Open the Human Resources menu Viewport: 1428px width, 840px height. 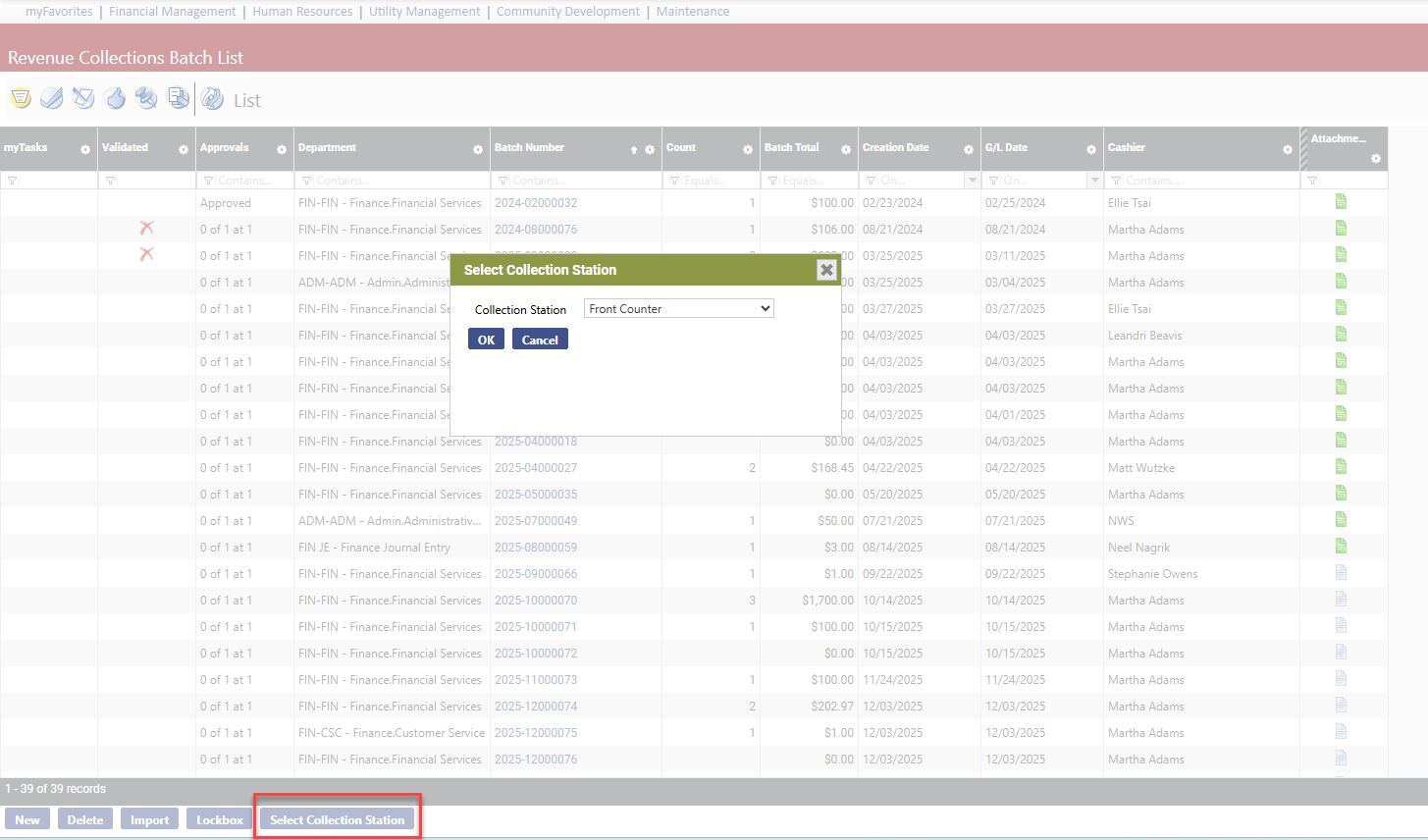(x=302, y=12)
